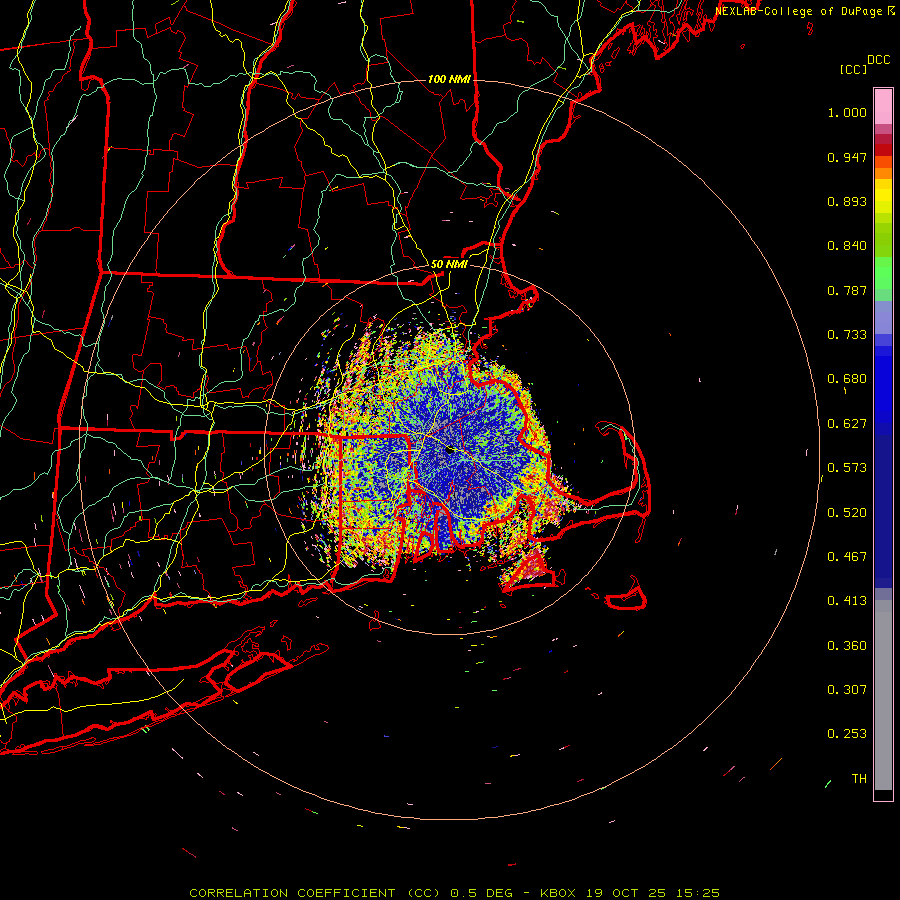The width and height of the screenshot is (900, 900).
Task: Click the [CC] units label above the scale
Action: pos(853,70)
